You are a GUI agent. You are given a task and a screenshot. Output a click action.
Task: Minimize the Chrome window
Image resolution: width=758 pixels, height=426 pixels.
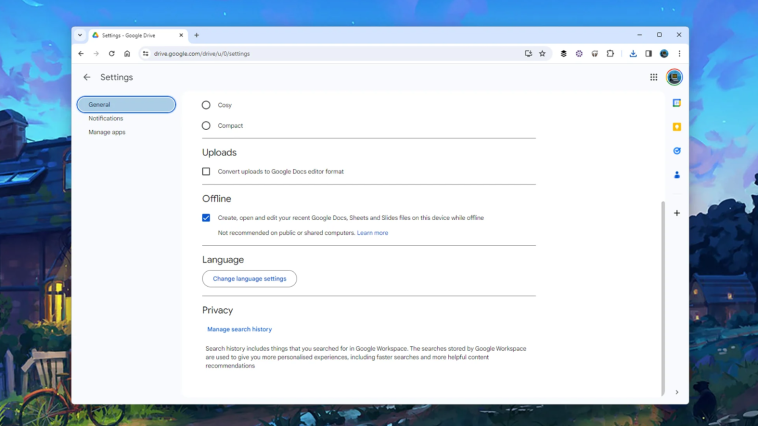coord(639,35)
